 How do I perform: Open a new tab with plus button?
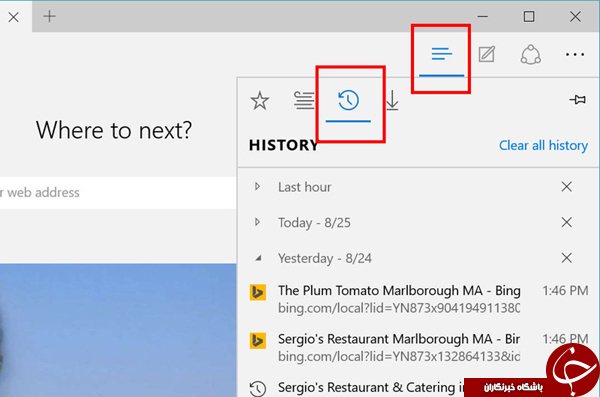pyautogui.click(x=49, y=16)
